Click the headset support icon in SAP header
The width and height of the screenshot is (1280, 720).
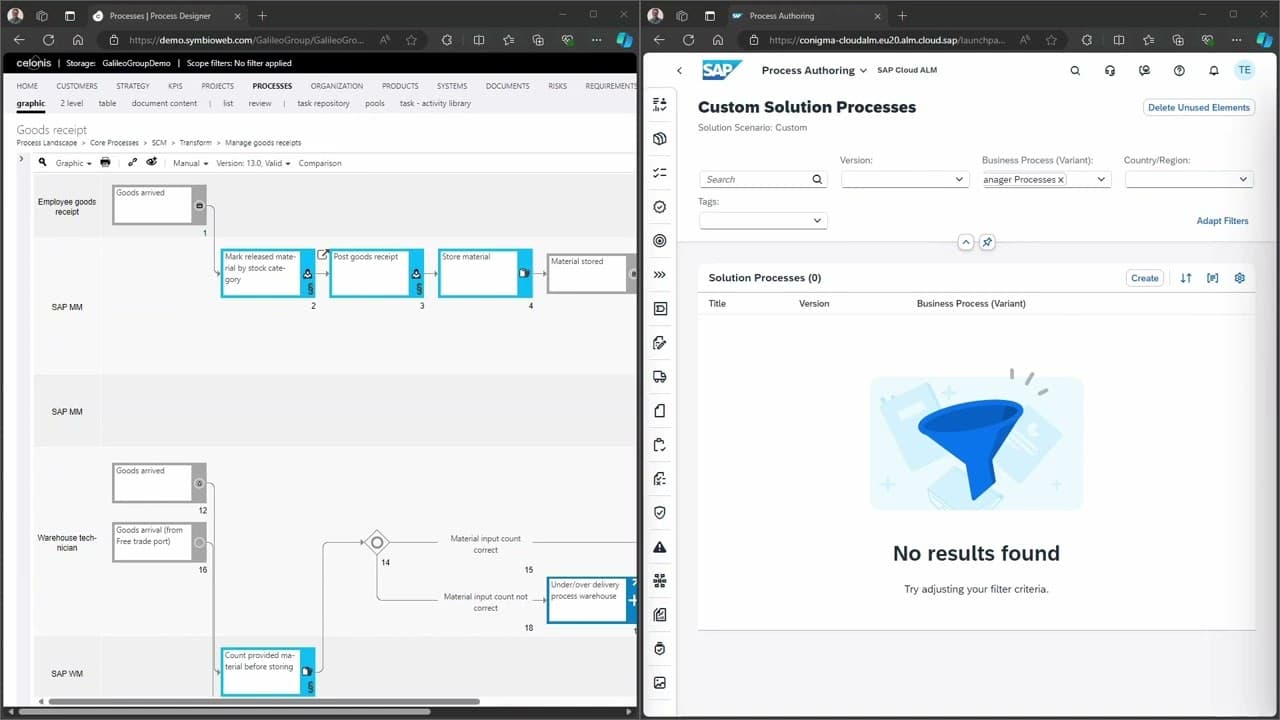(1110, 71)
